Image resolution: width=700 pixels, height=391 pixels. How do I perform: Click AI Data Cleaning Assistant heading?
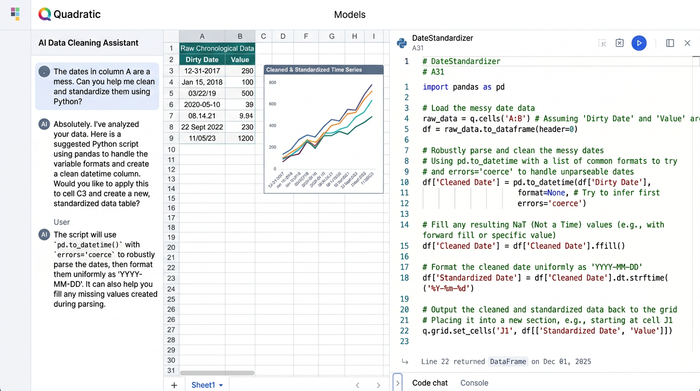click(88, 43)
